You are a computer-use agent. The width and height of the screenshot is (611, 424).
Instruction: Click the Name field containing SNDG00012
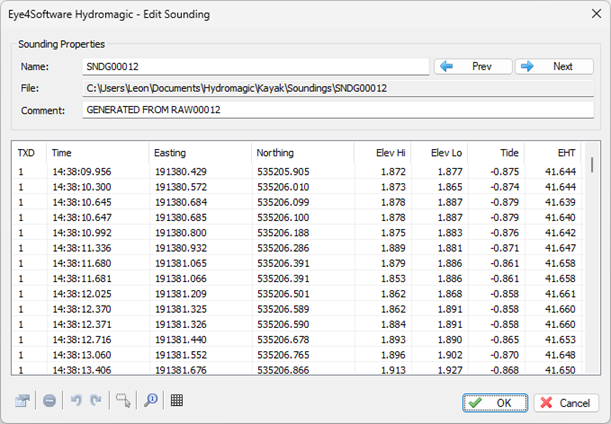pos(255,67)
